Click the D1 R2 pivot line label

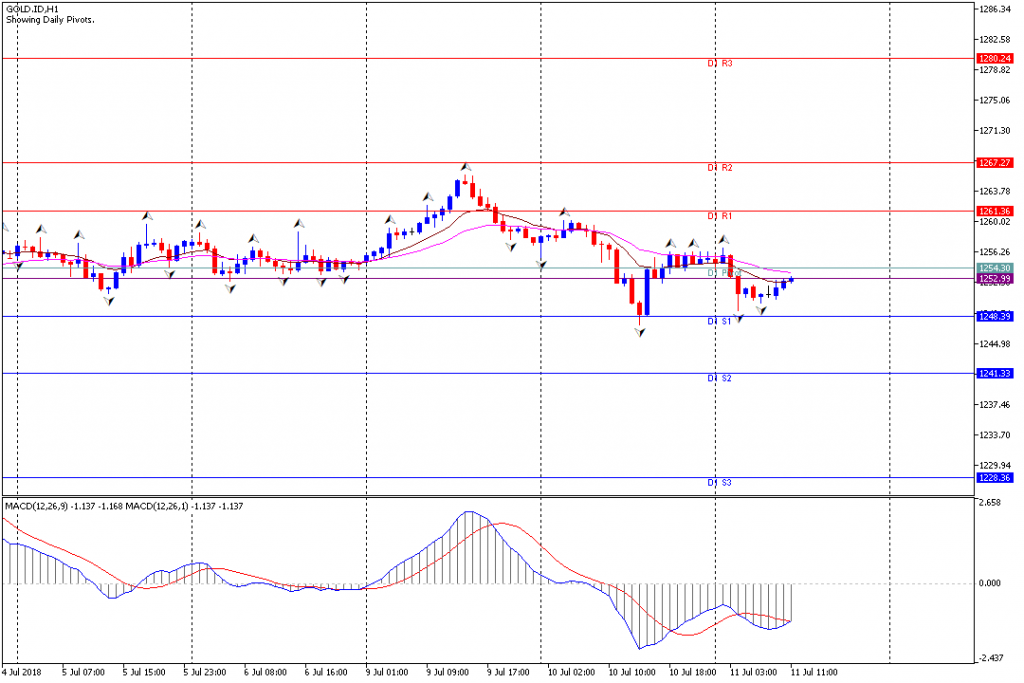tap(720, 168)
